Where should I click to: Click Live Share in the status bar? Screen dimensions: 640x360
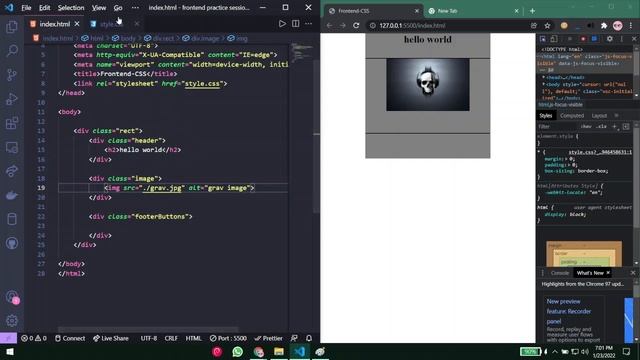[x=111, y=338]
